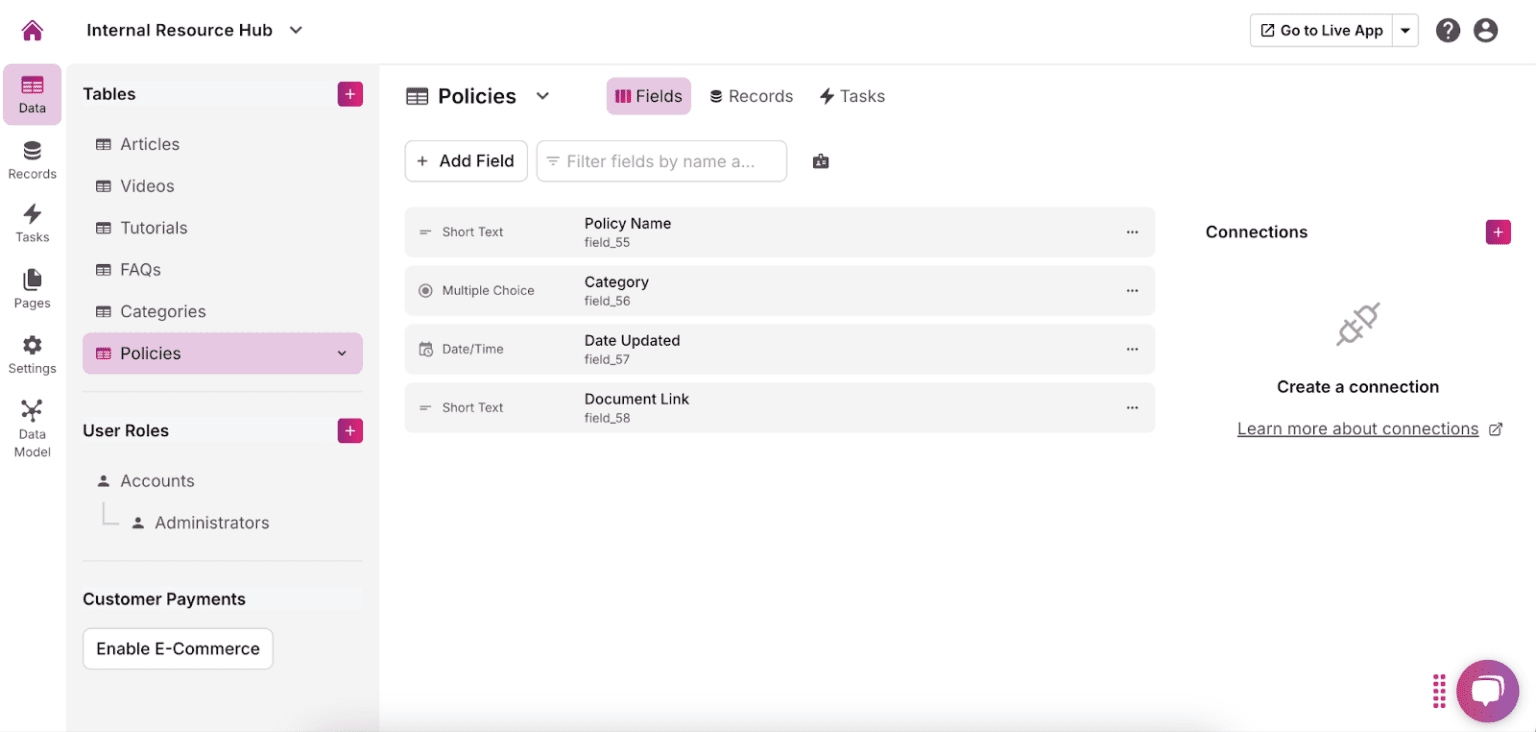Open the Data section in the sidebar
1536x732 pixels.
click(x=31, y=94)
